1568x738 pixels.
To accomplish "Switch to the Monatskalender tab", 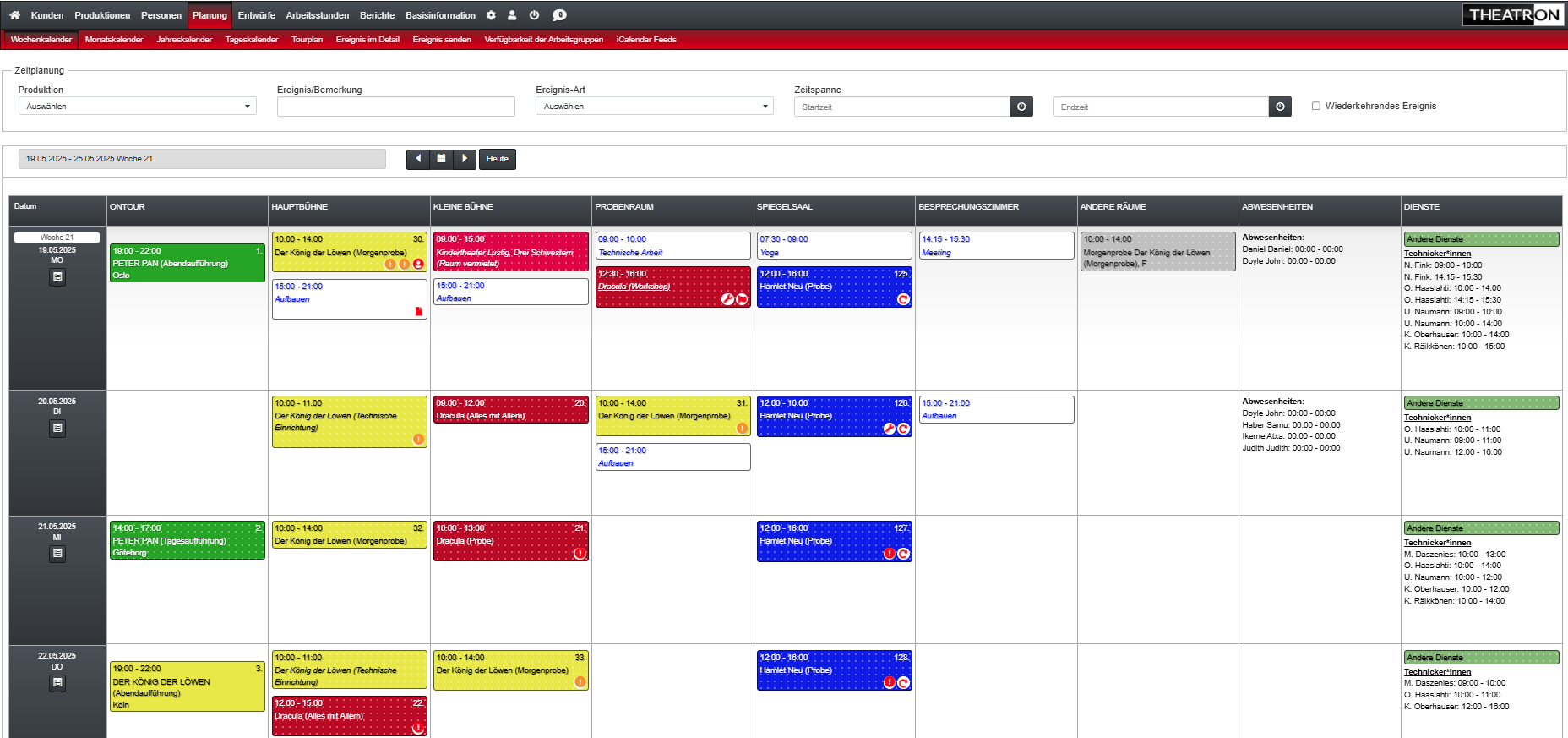I will point(114,40).
